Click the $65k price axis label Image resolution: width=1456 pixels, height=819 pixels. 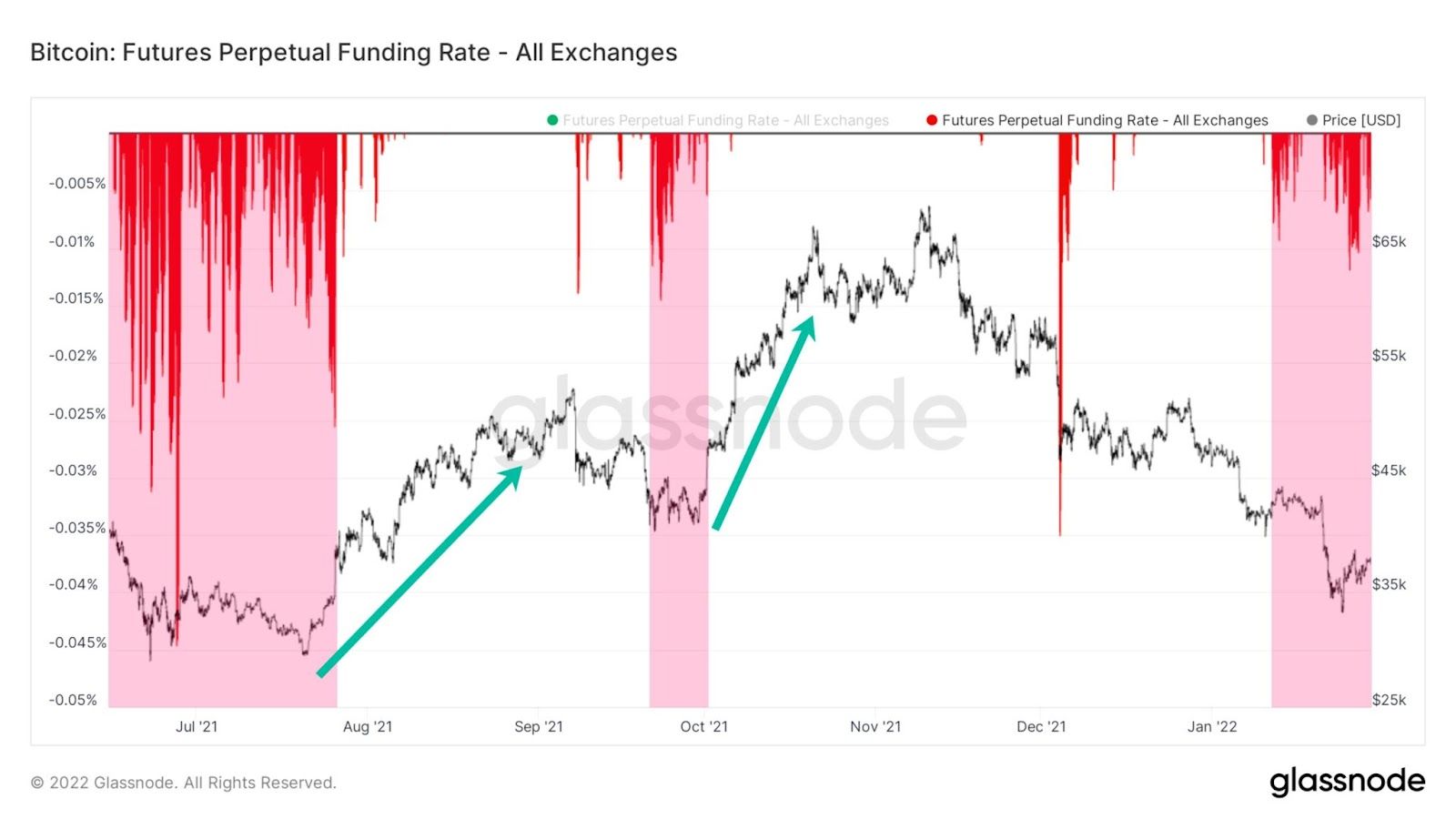tap(1389, 242)
